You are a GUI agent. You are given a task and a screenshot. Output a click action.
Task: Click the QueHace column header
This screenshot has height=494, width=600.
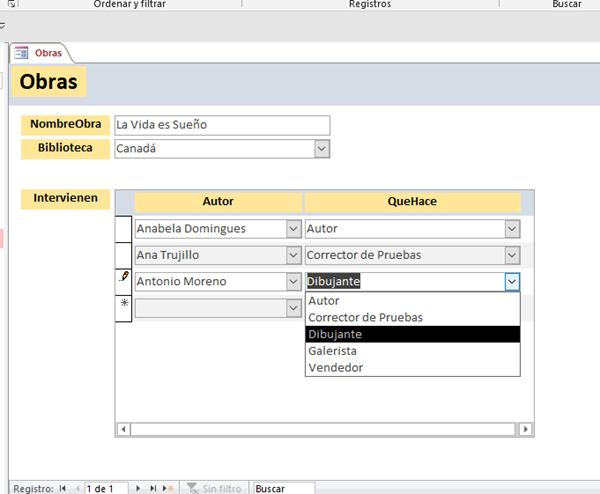click(x=412, y=201)
